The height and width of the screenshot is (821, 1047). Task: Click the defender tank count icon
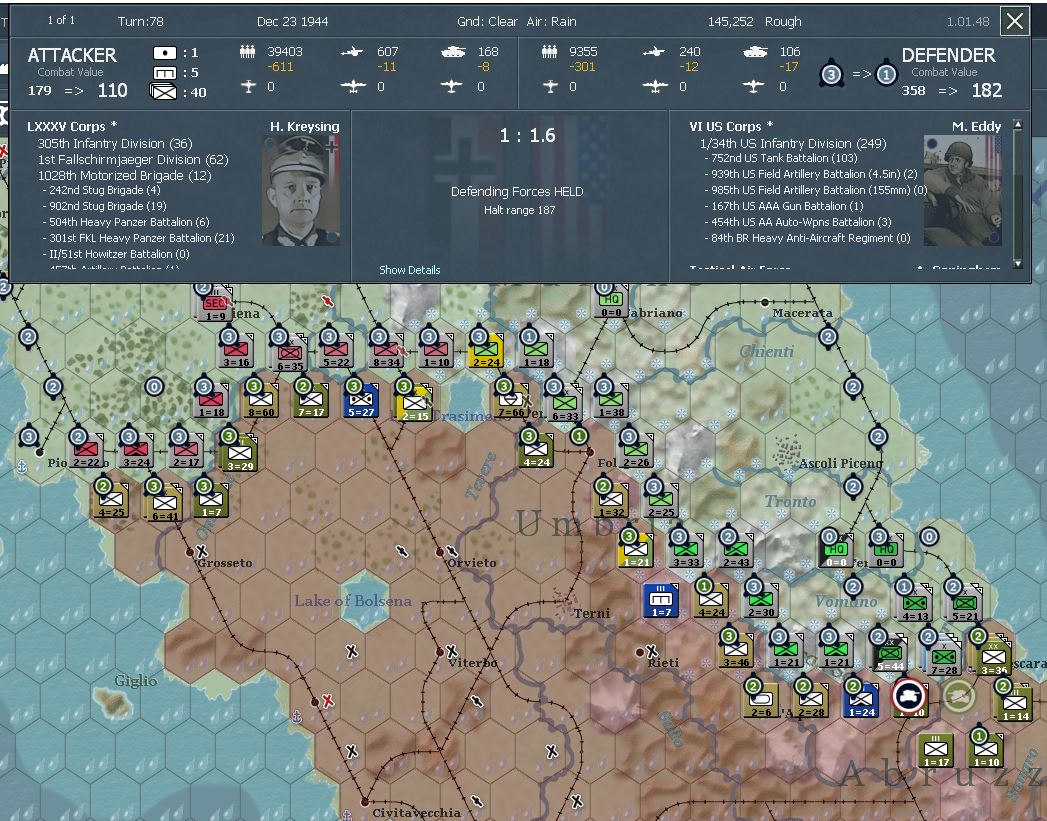point(755,51)
